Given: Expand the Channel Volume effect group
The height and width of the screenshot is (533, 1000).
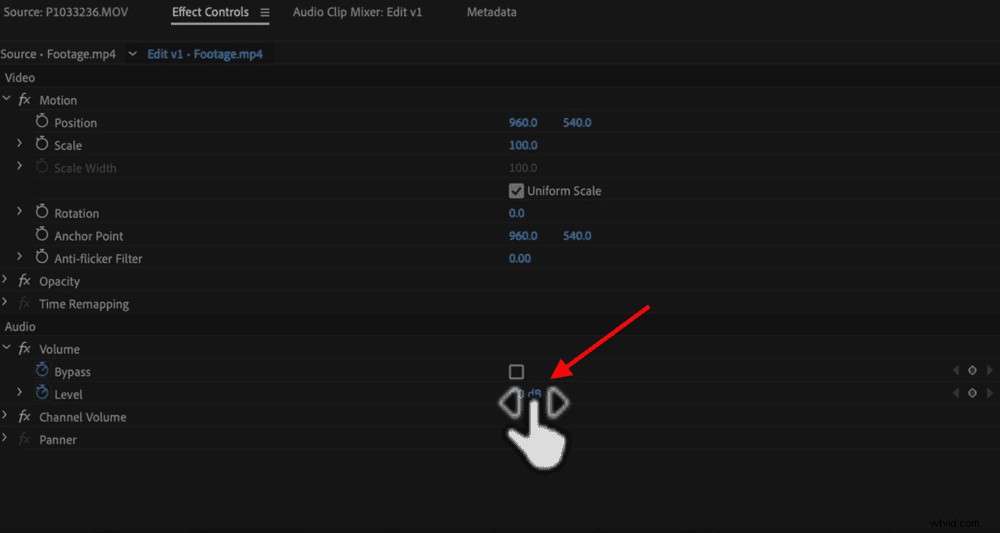Looking at the screenshot, I should [x=6, y=416].
